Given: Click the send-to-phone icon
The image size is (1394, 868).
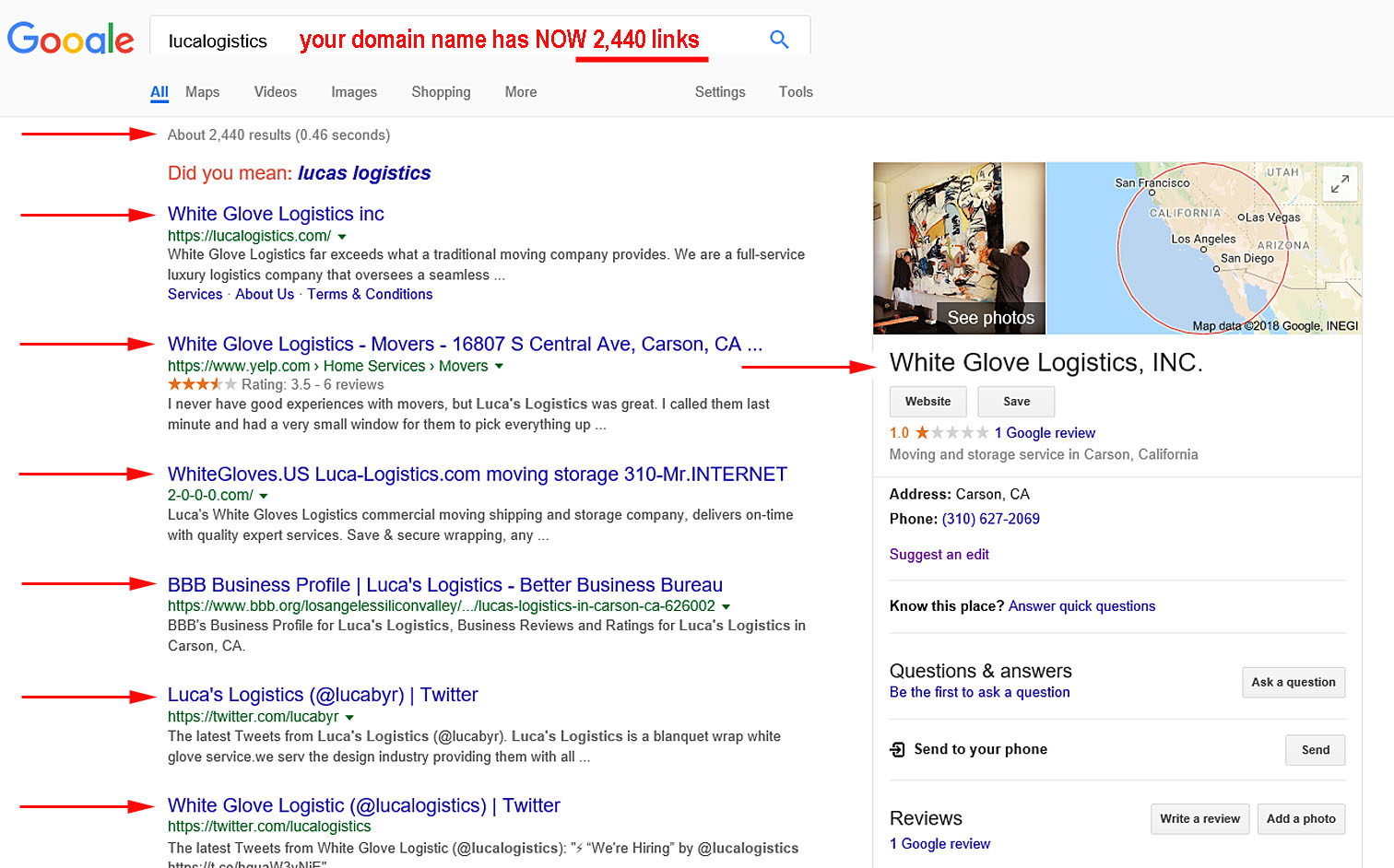Looking at the screenshot, I should click(x=897, y=750).
